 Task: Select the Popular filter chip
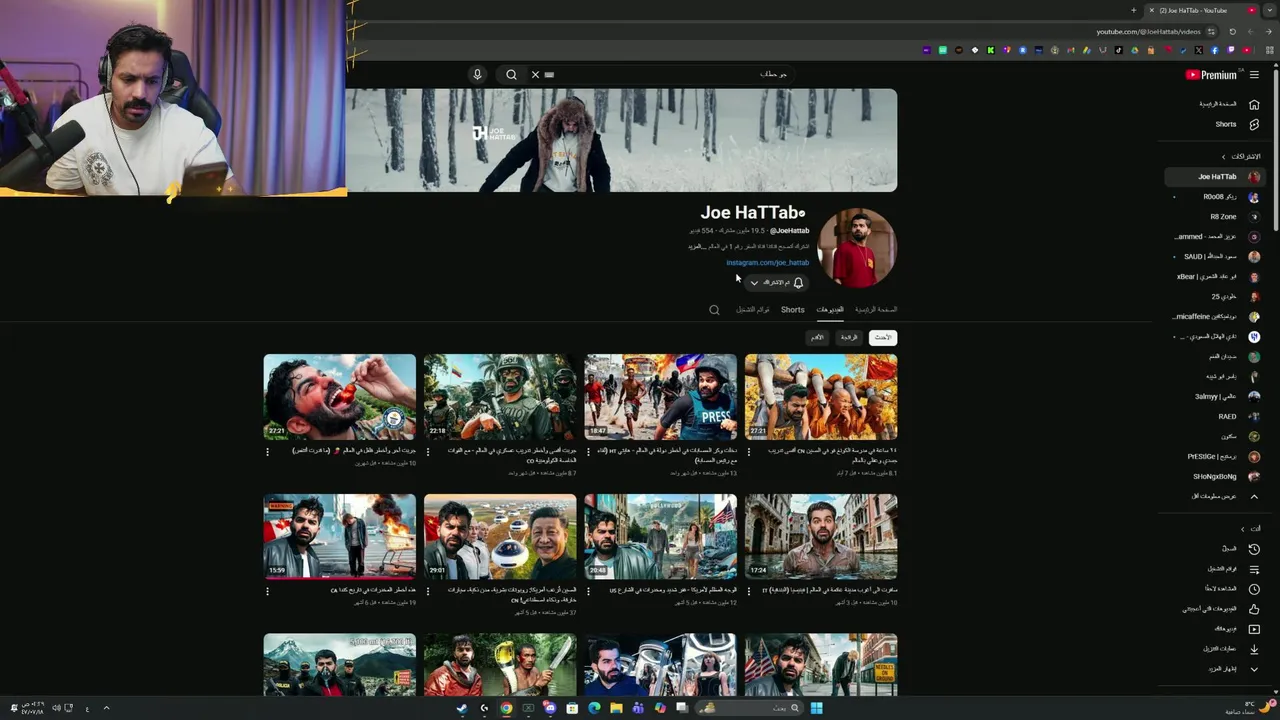tap(849, 338)
